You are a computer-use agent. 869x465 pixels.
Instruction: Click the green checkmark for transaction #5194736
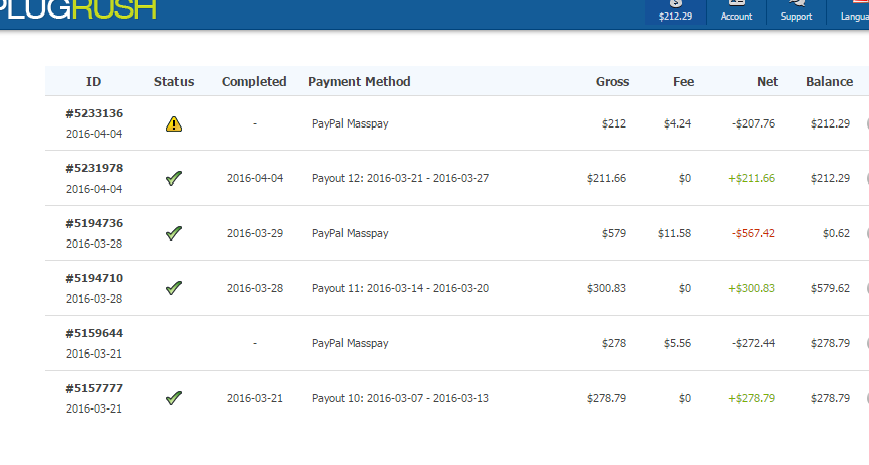point(174,233)
